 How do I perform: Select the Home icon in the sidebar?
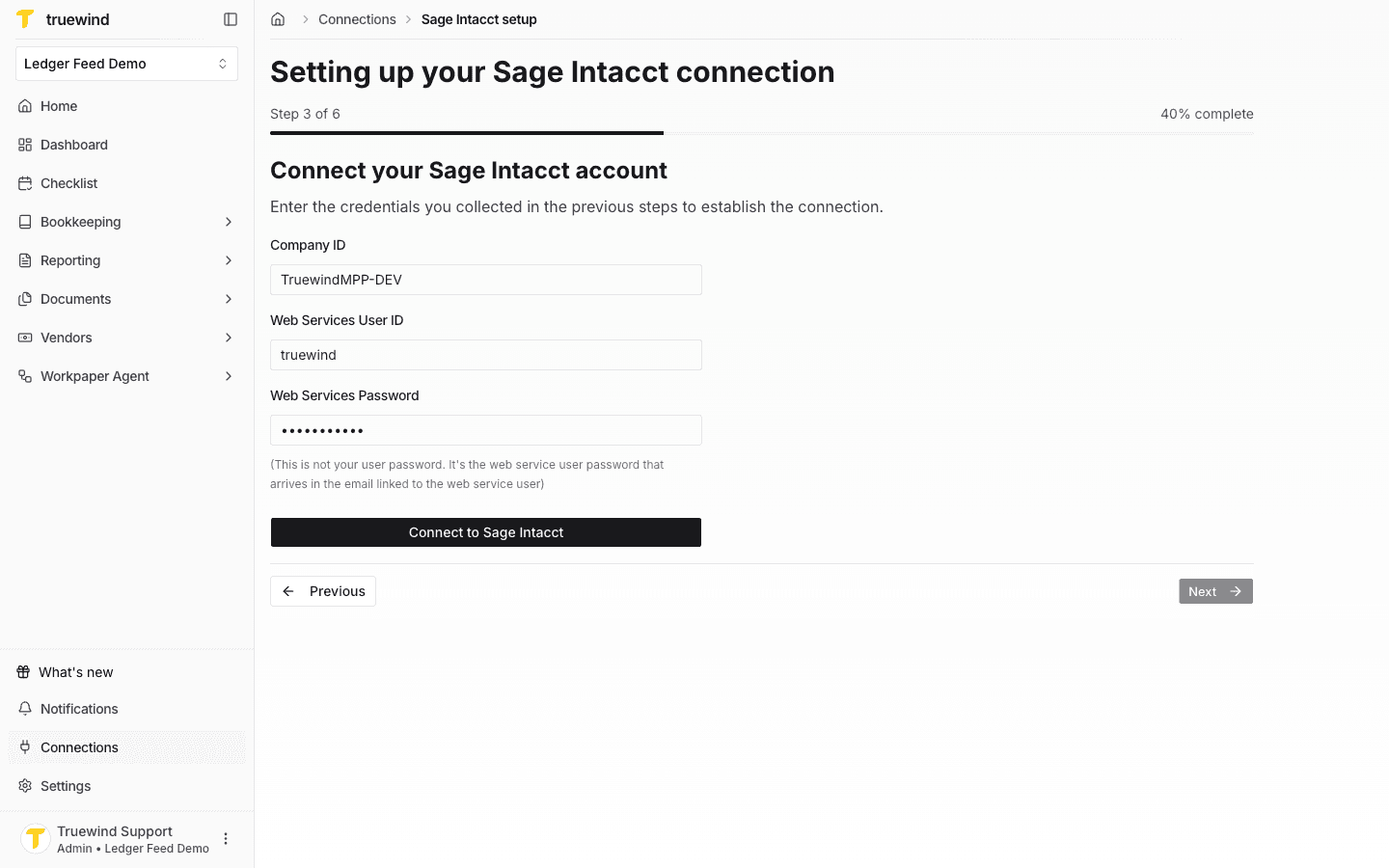pos(24,106)
